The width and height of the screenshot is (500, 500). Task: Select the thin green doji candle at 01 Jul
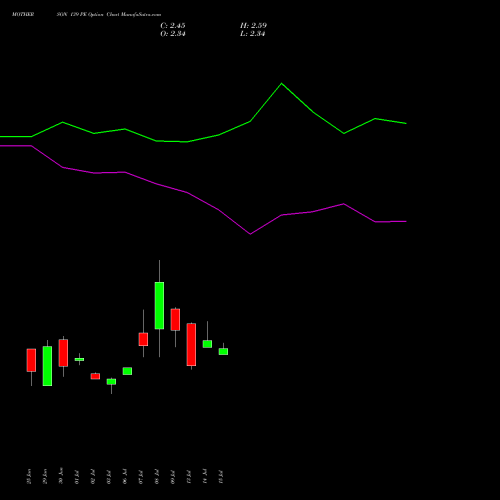(79, 359)
